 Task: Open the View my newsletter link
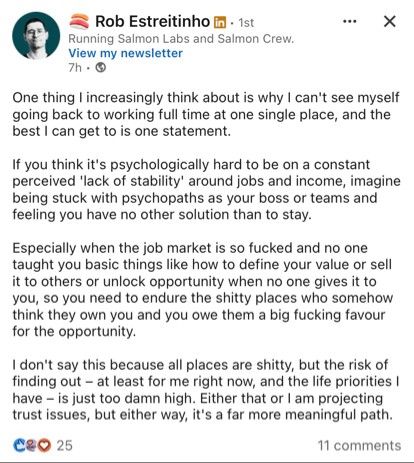[x=125, y=53]
